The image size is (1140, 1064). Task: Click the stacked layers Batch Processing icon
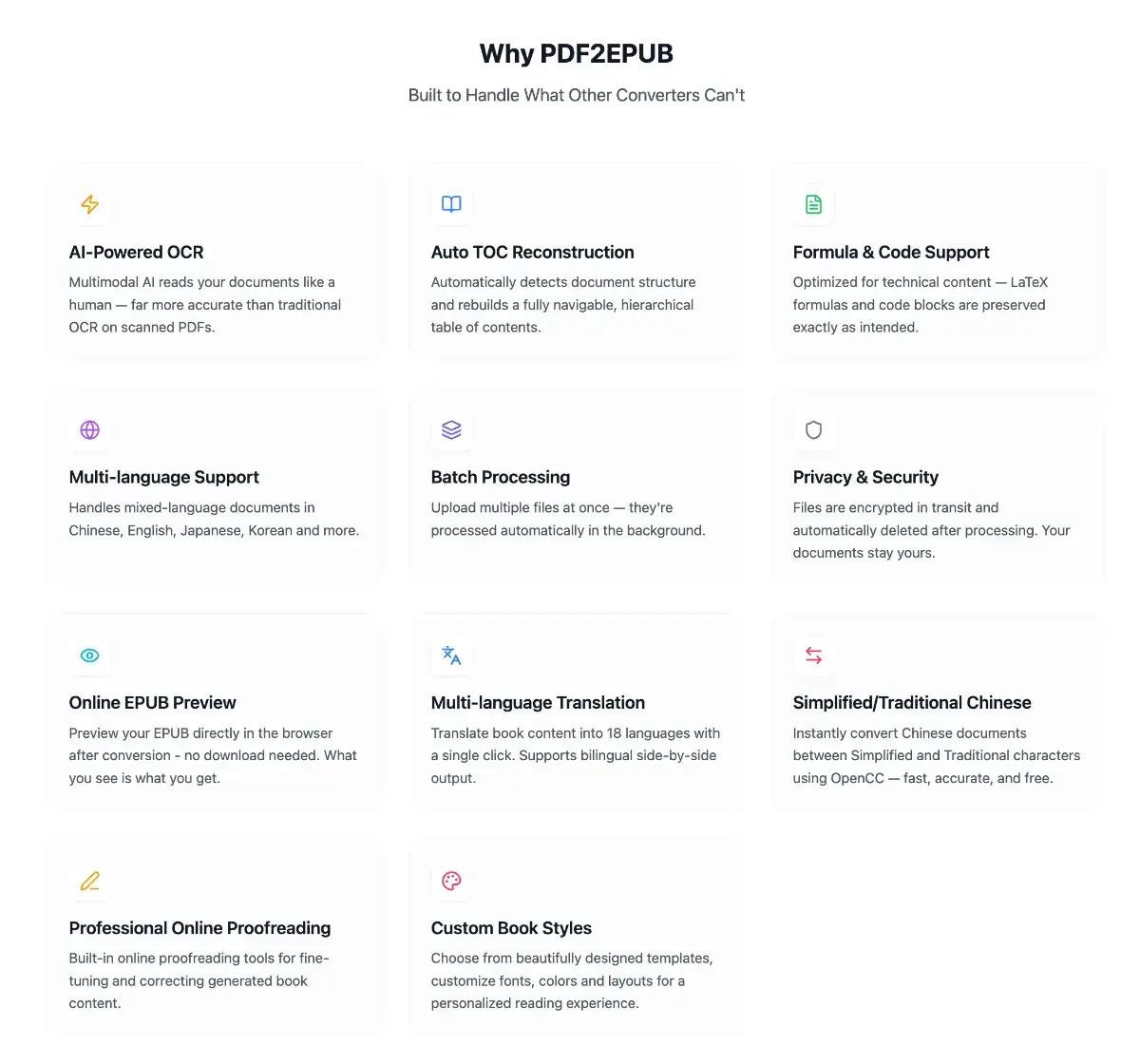(452, 429)
